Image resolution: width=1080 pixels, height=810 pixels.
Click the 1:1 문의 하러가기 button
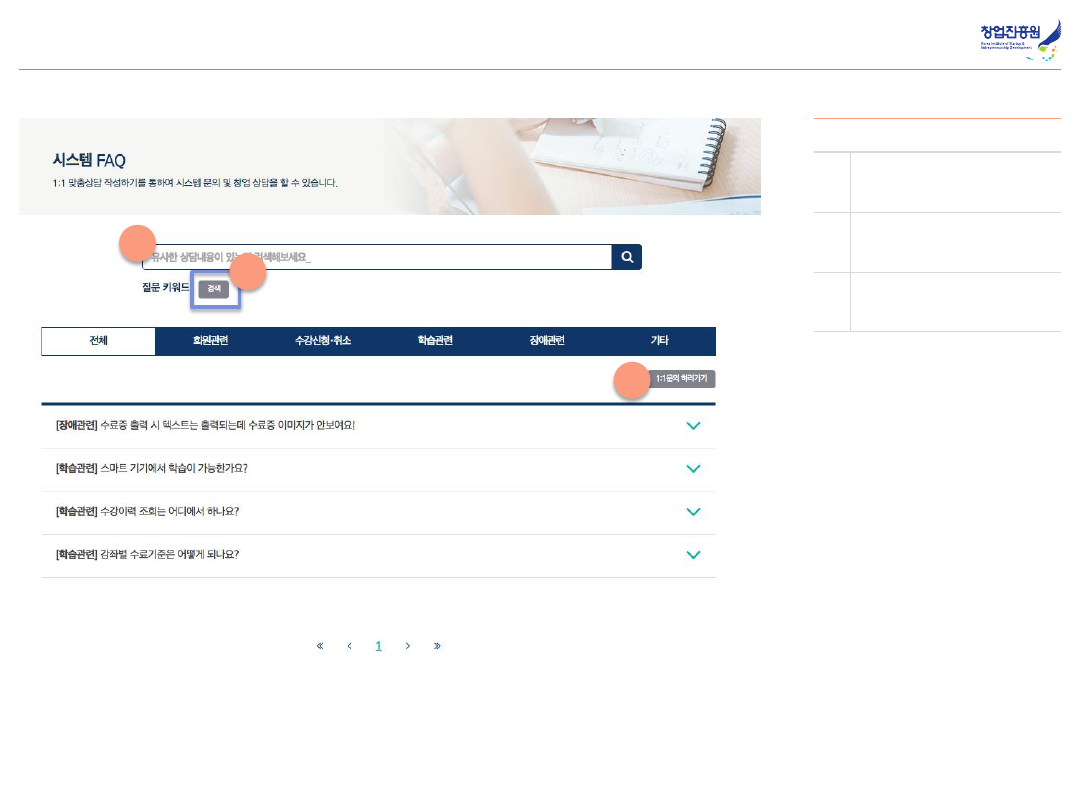[682, 379]
